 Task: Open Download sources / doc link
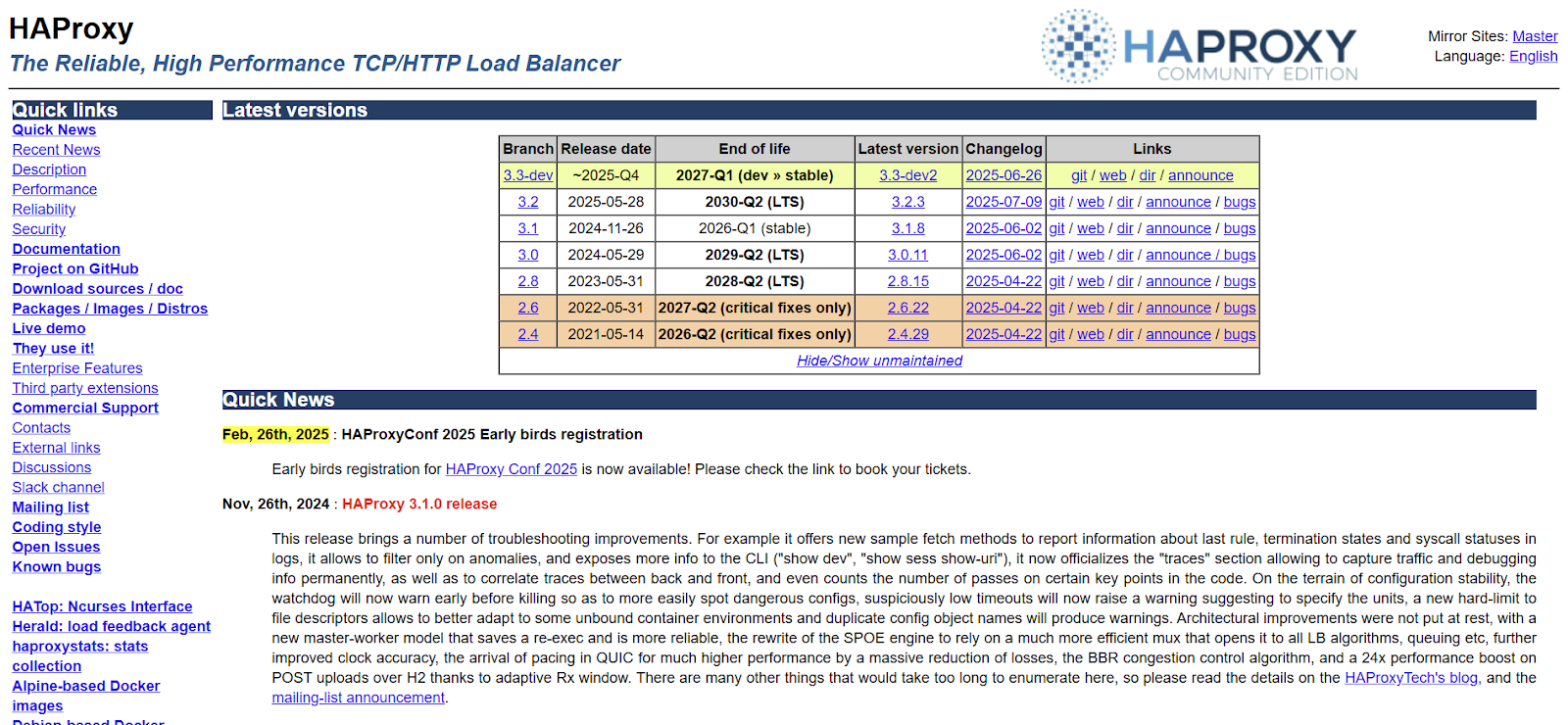[x=97, y=288]
